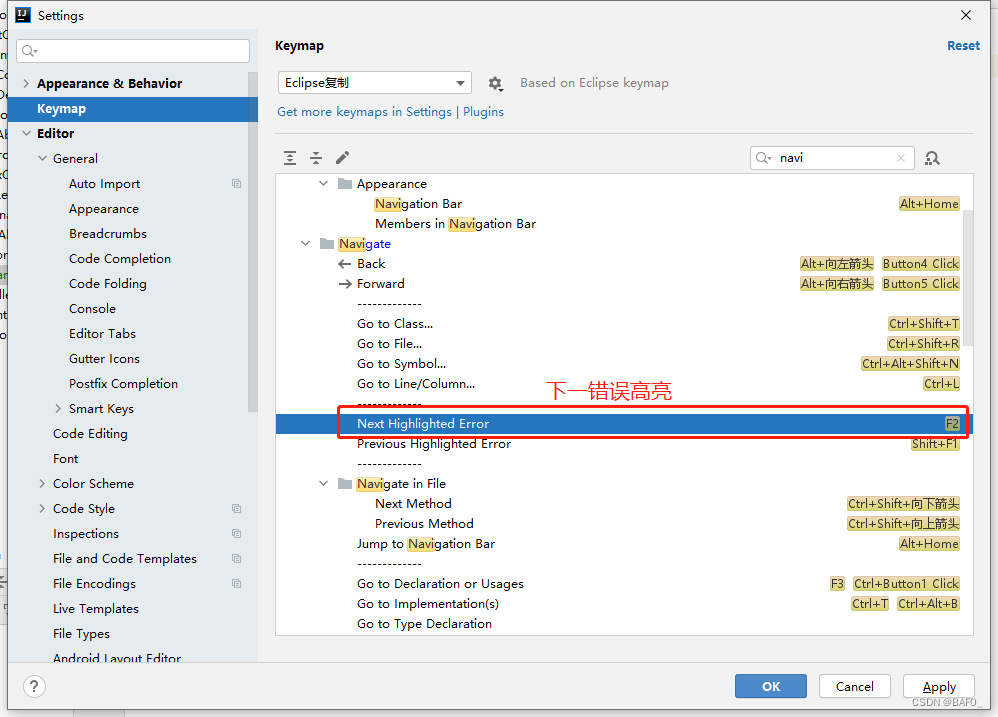Collapse the Navigate group in keymap tree
This screenshot has width=998, height=717.
pyautogui.click(x=306, y=244)
